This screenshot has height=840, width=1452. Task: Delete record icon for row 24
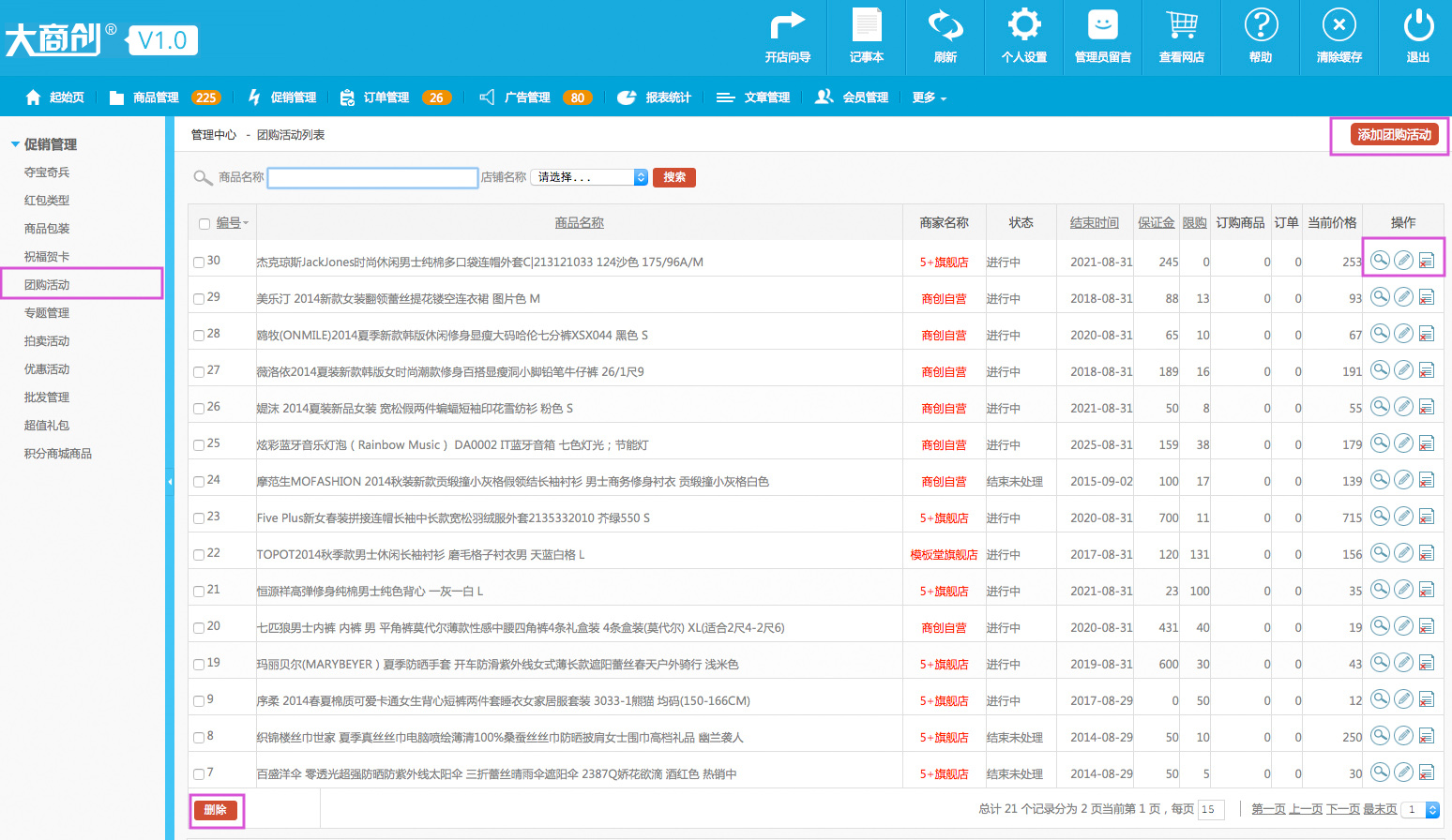tap(1427, 480)
